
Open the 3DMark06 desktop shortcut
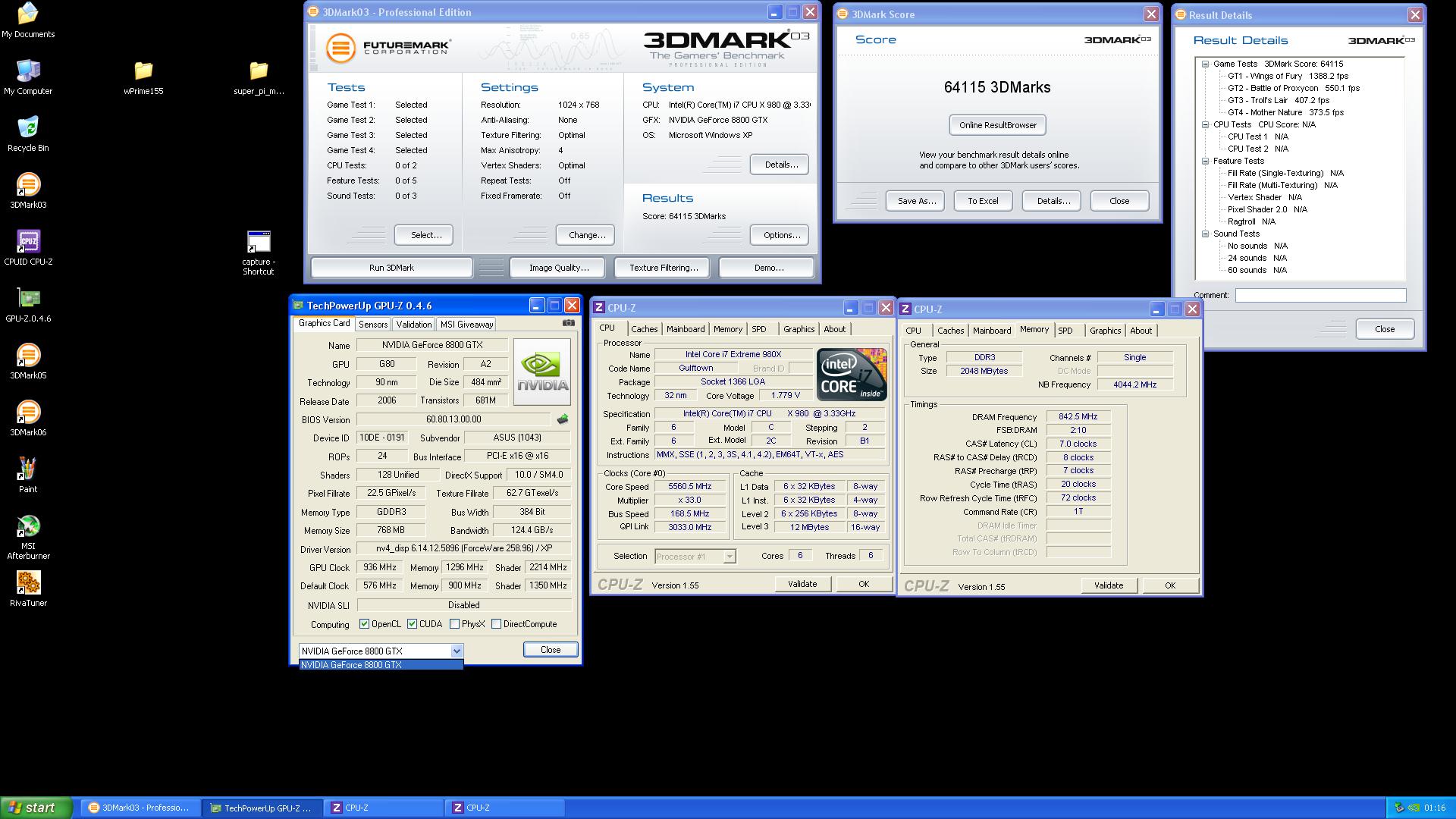28,413
